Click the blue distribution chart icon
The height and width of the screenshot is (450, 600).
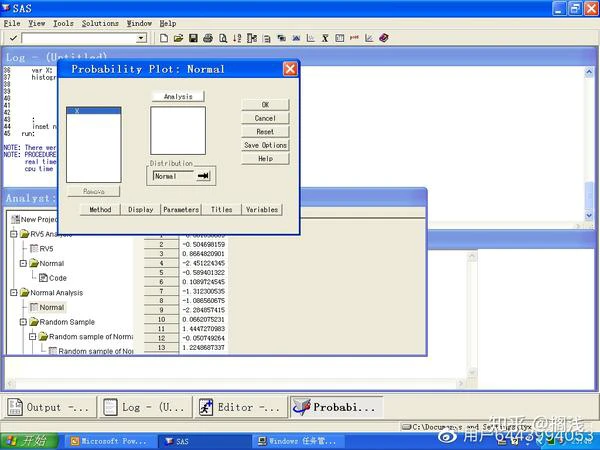pyautogui.click(x=296, y=38)
